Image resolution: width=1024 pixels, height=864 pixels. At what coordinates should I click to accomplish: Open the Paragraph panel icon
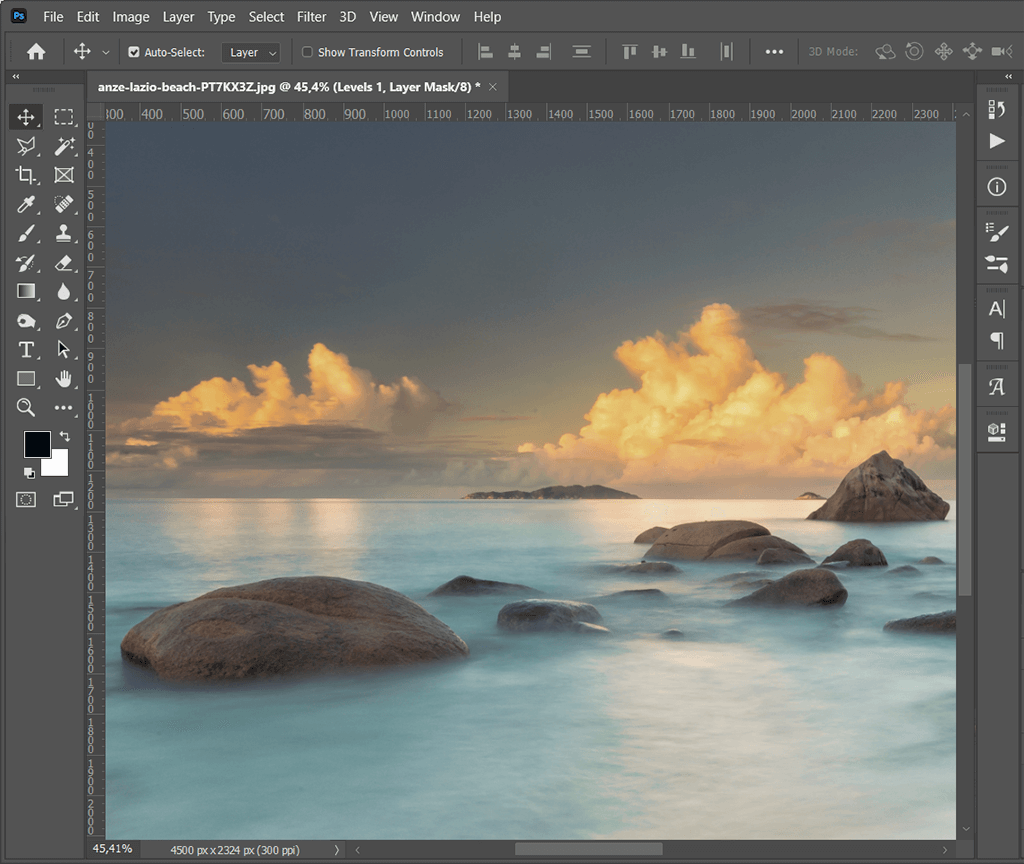pyautogui.click(x=997, y=340)
